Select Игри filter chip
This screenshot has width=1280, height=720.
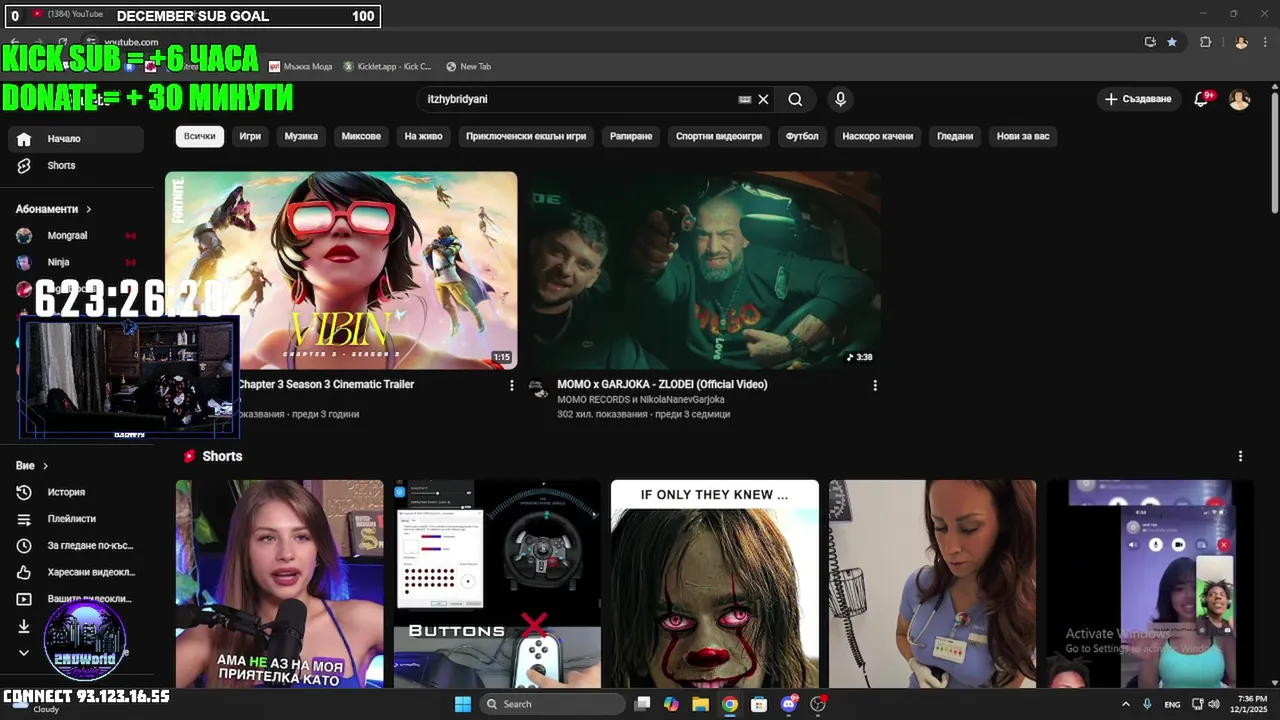tap(250, 136)
